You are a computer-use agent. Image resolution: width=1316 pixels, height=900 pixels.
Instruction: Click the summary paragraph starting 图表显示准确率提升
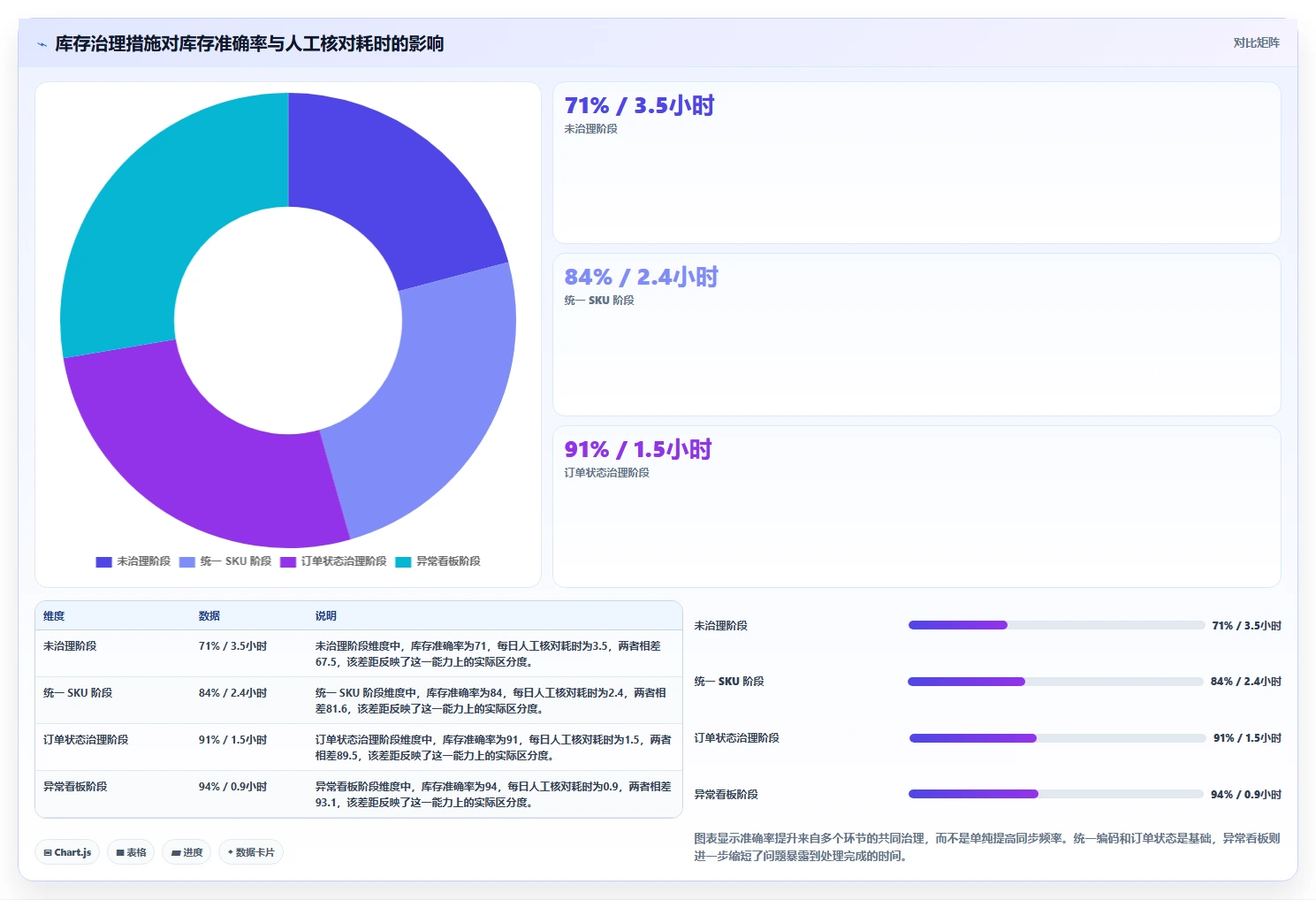tap(987, 847)
